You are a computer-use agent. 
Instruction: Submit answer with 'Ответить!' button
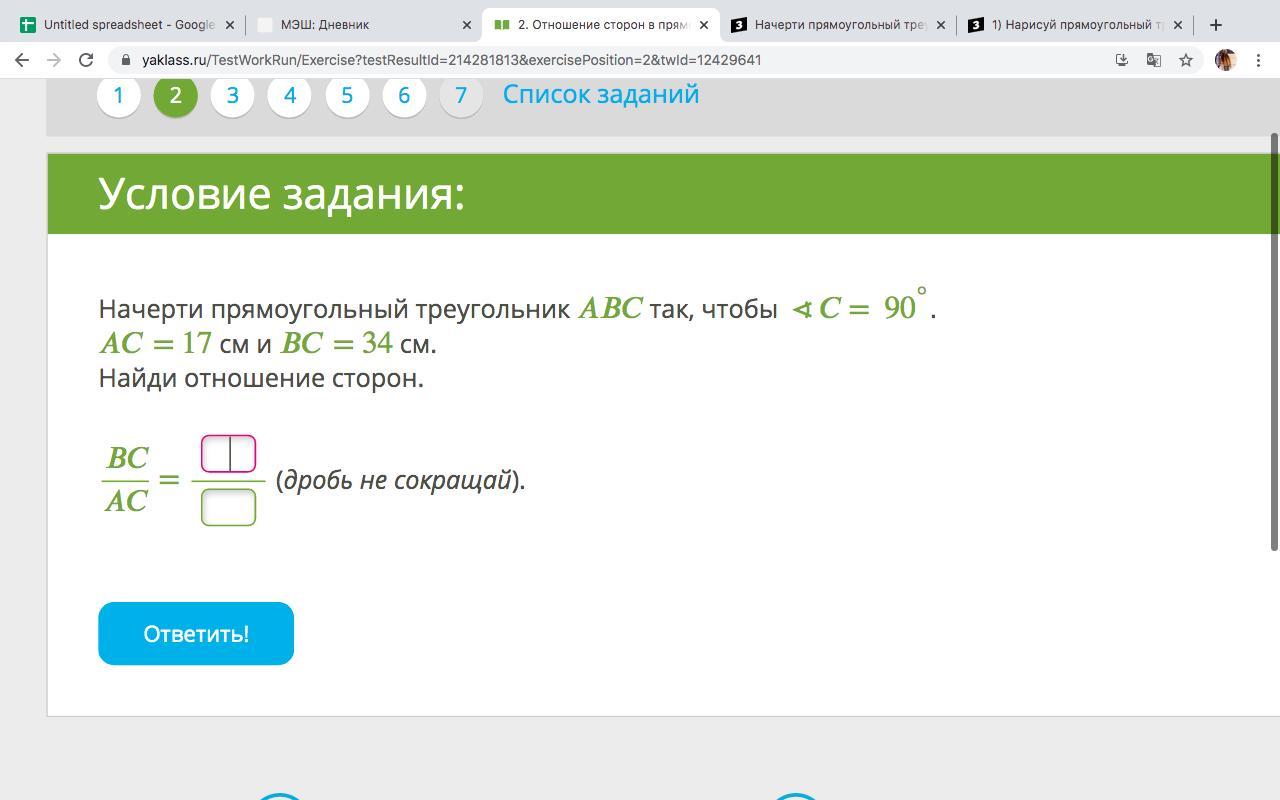(x=196, y=633)
